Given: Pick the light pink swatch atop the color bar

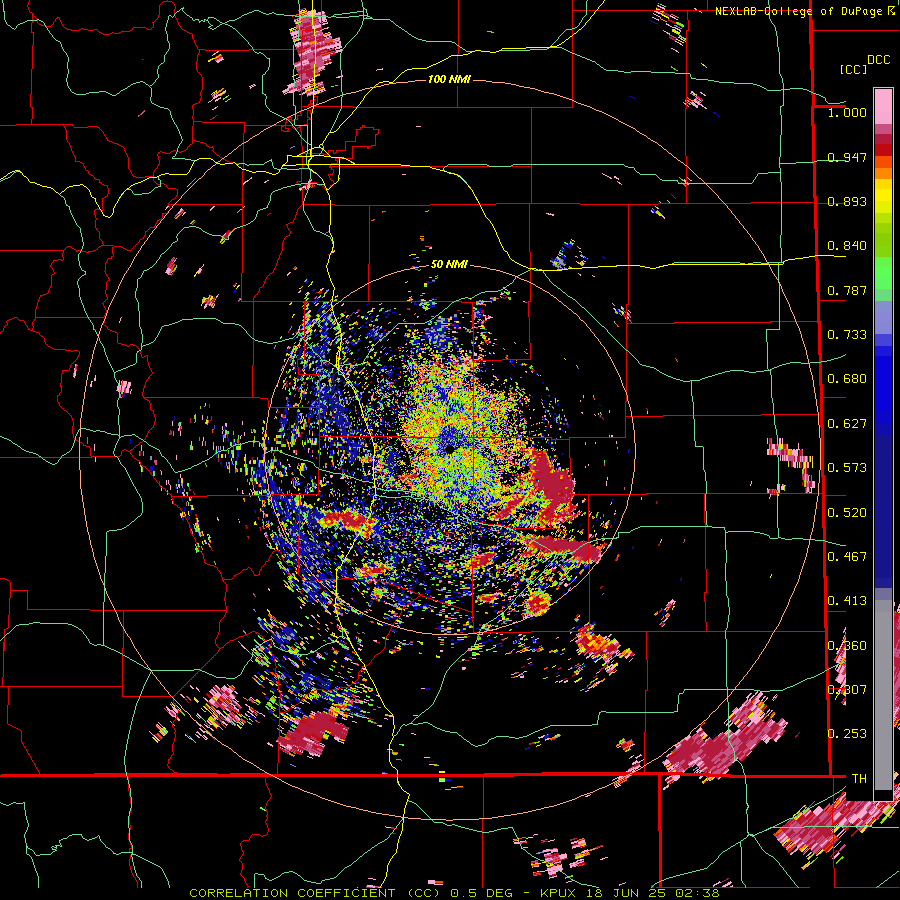Looking at the screenshot, I should [x=883, y=106].
